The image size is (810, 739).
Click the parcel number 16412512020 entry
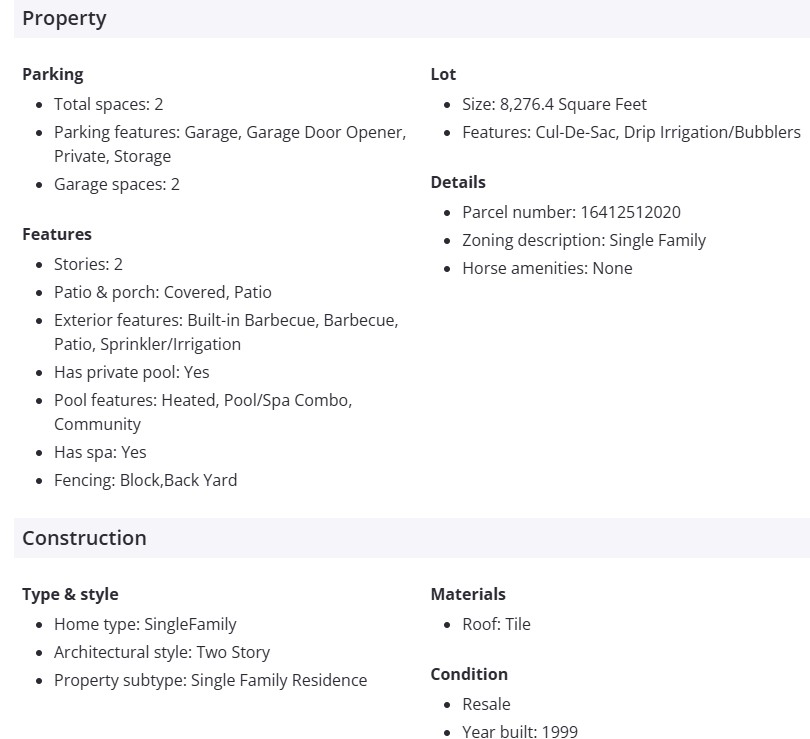pos(571,212)
